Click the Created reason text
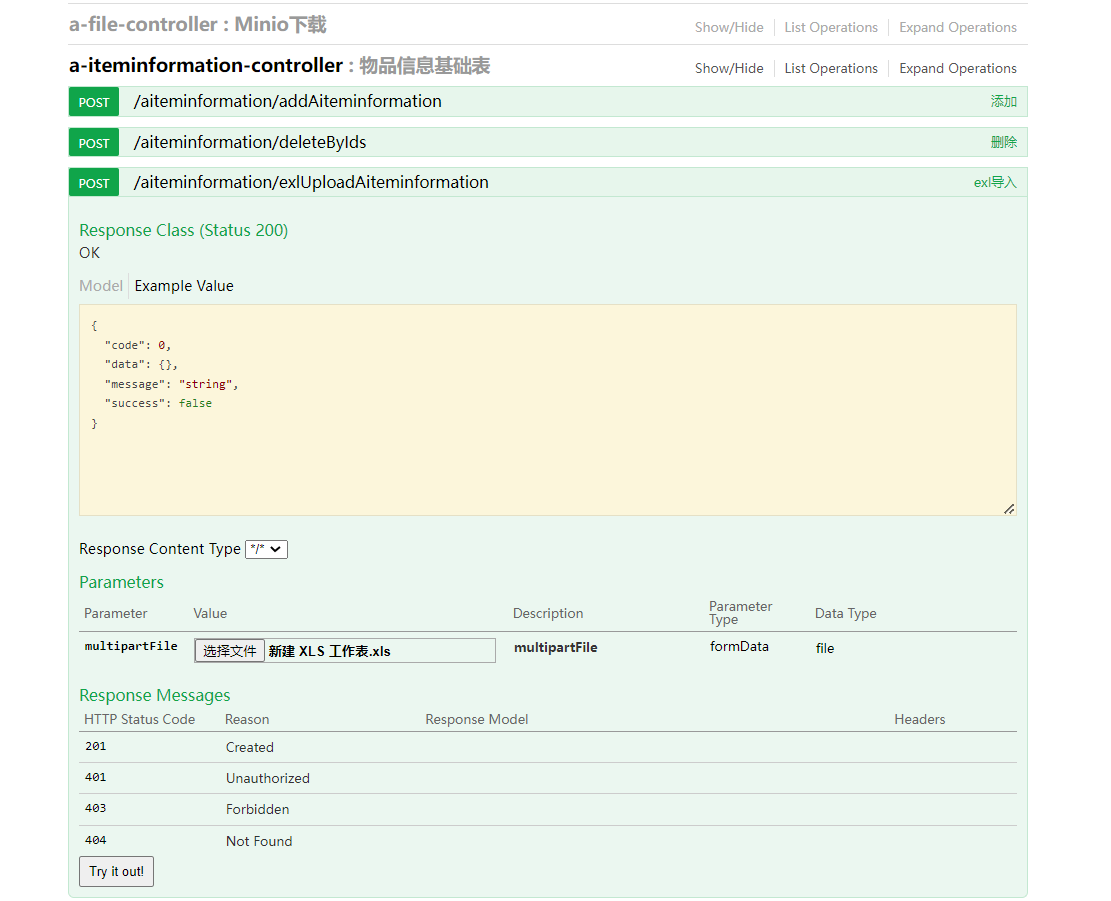This screenshot has width=1111, height=901. pos(249,747)
